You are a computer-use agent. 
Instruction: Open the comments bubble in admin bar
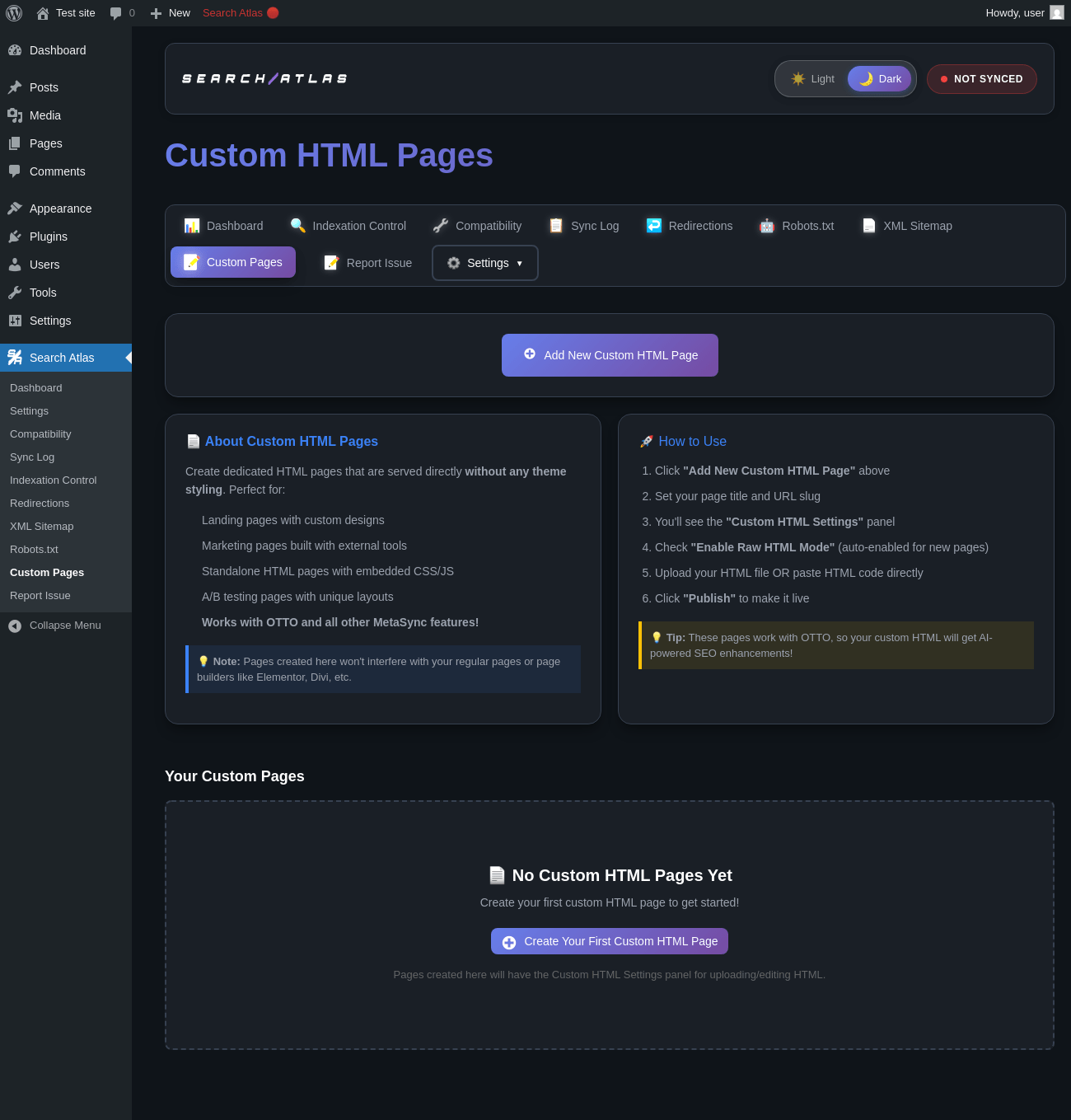115,13
